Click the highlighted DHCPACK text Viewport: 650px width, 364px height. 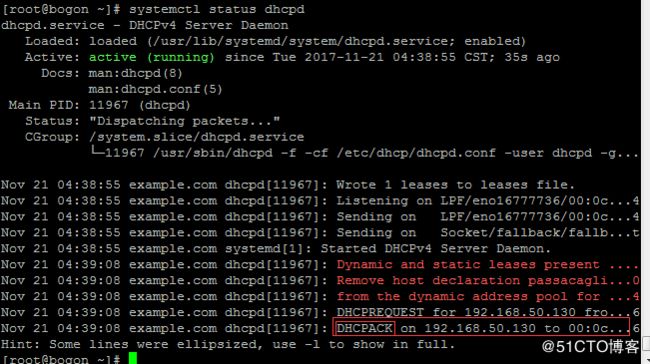coord(364,328)
